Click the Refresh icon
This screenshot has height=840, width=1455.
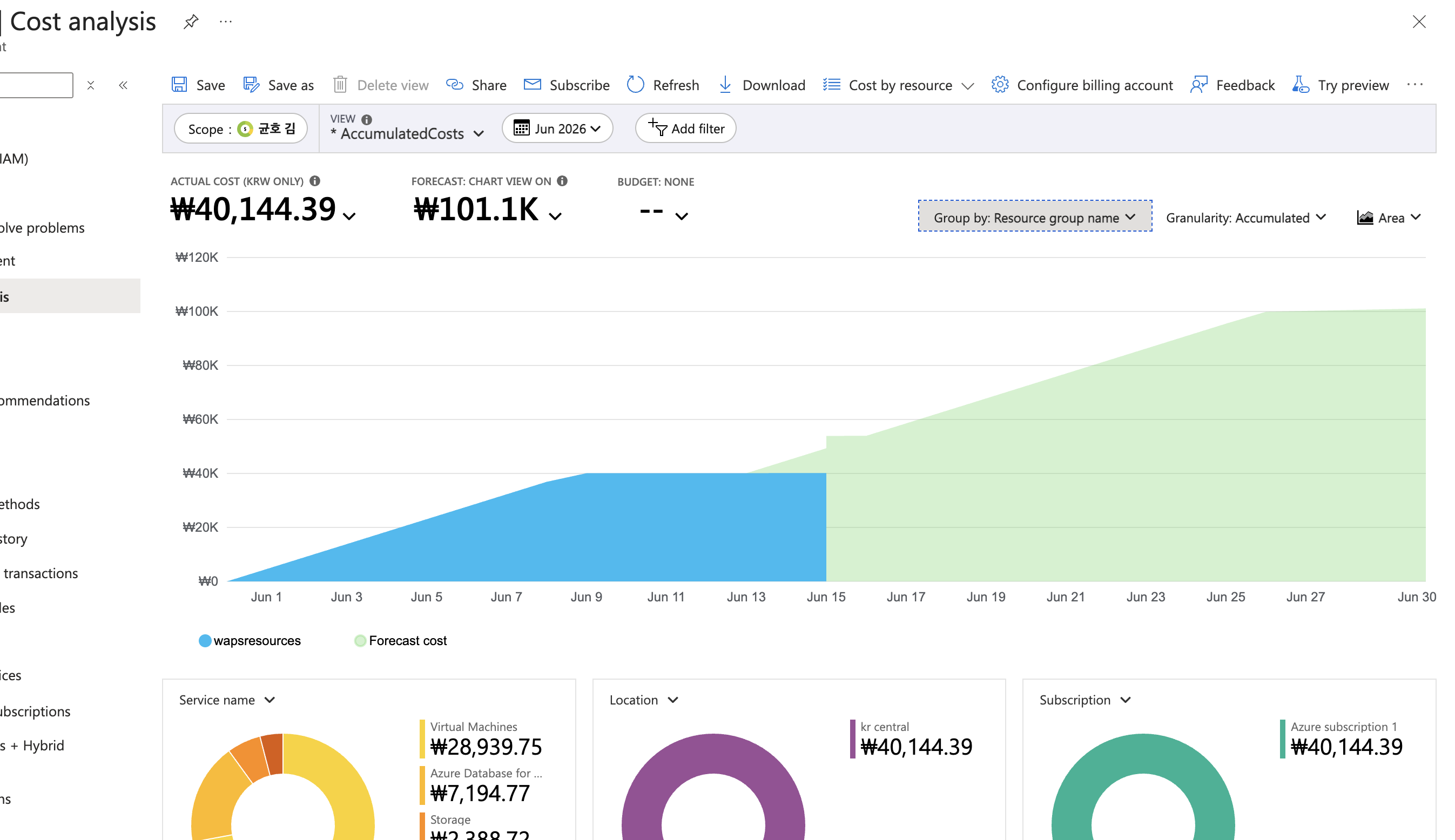tap(636, 85)
